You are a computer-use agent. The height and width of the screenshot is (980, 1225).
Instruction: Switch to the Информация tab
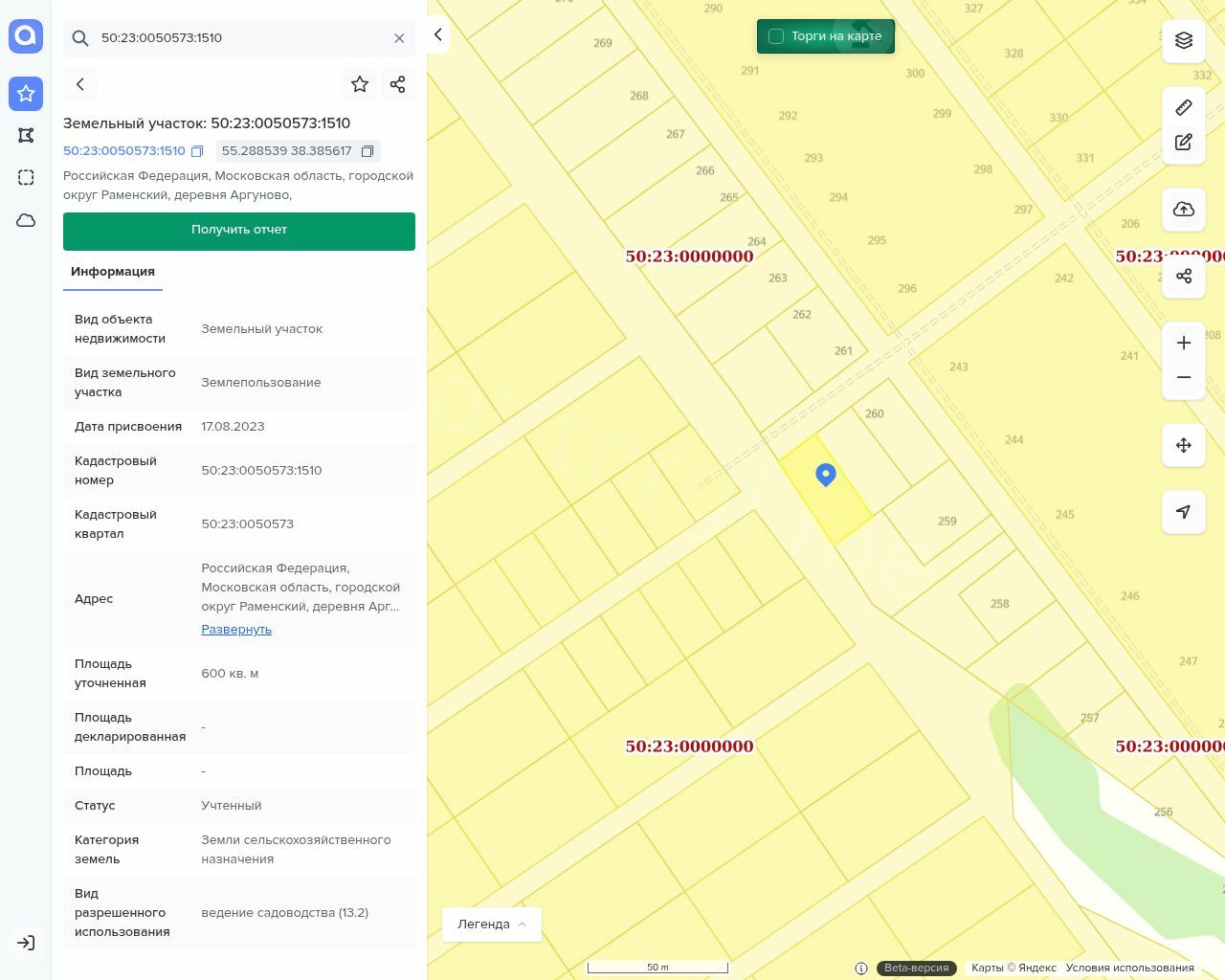[x=113, y=272]
